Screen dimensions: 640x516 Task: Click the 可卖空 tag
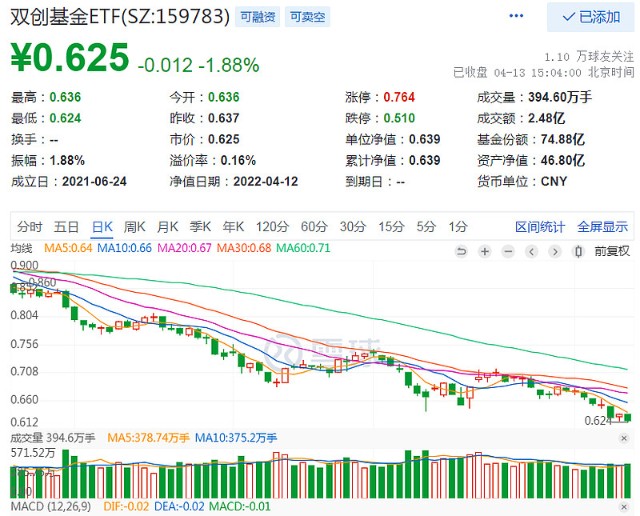coord(307,18)
